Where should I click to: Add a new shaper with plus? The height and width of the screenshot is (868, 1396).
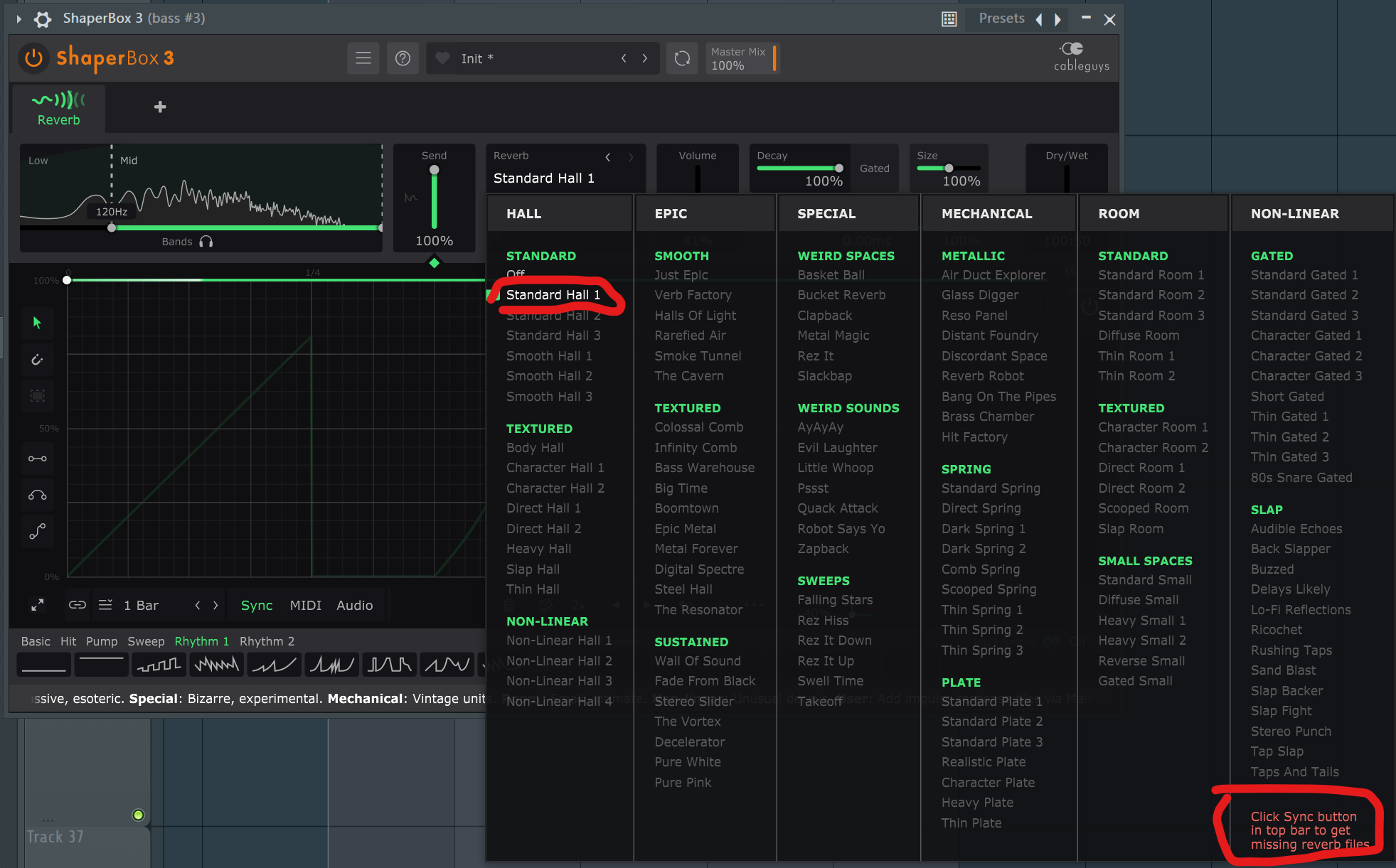pos(160,107)
